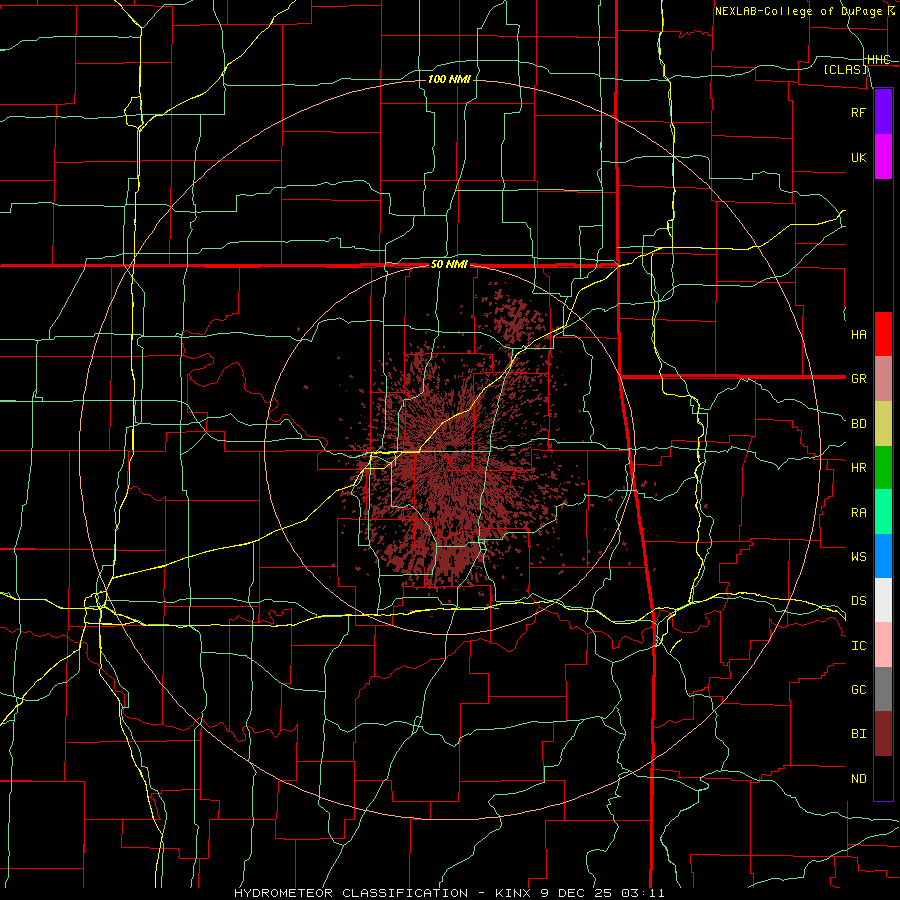Click the NEXLAB-College of DuPage text

tap(799, 11)
